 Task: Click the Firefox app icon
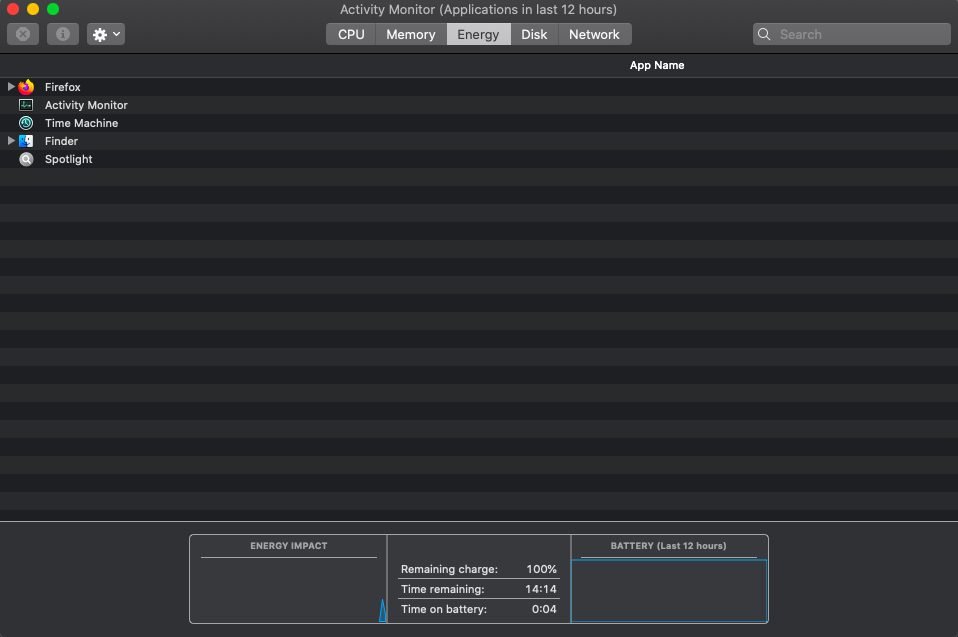coord(26,87)
